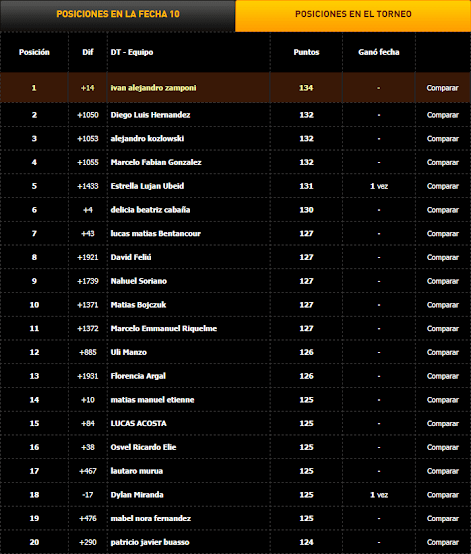Click the Ganó fecha column header
This screenshot has width=471, height=554.
pos(379,52)
